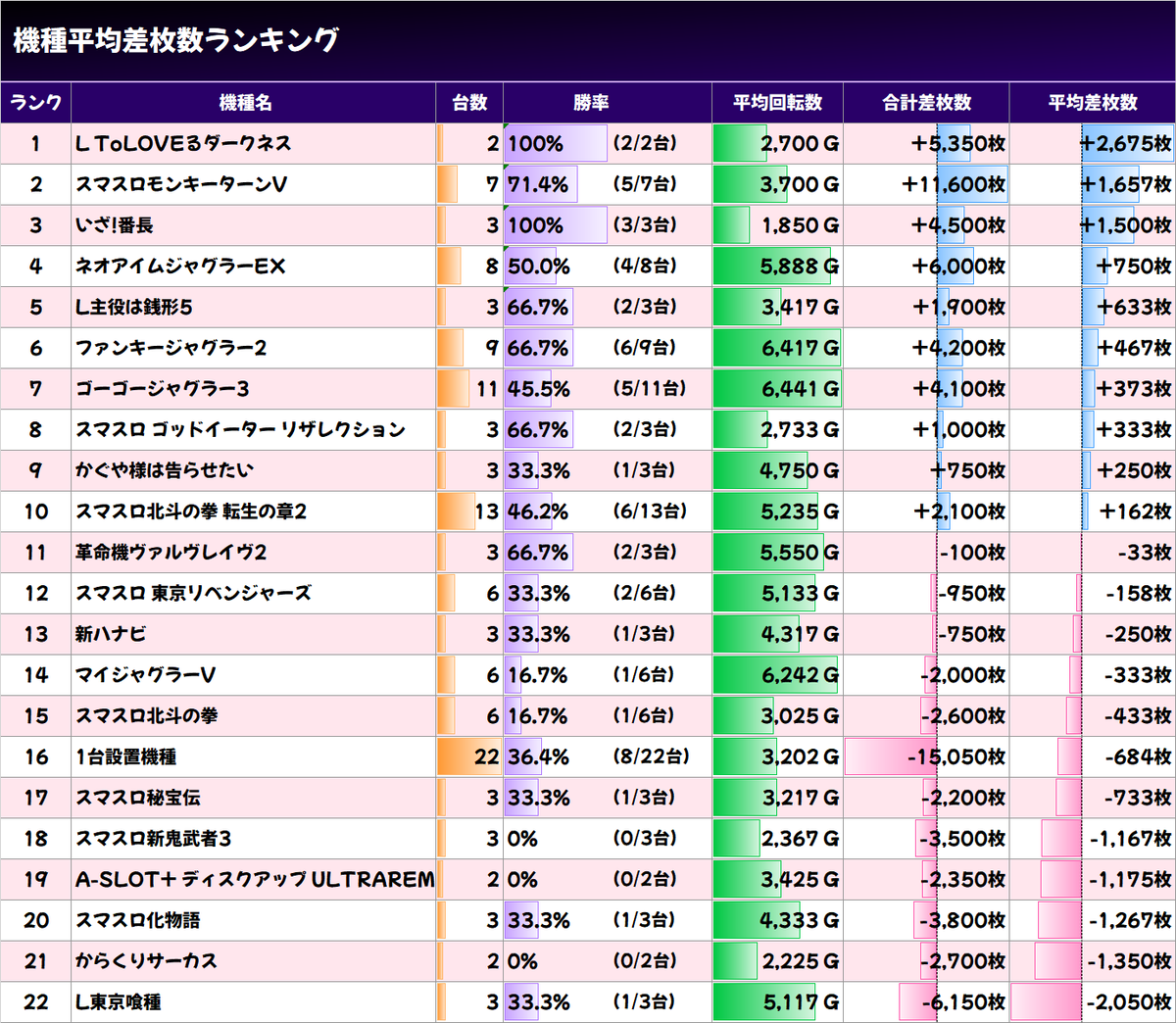Select machine name からくりサーカス
The width and height of the screenshot is (1176, 1023).
[146, 961]
